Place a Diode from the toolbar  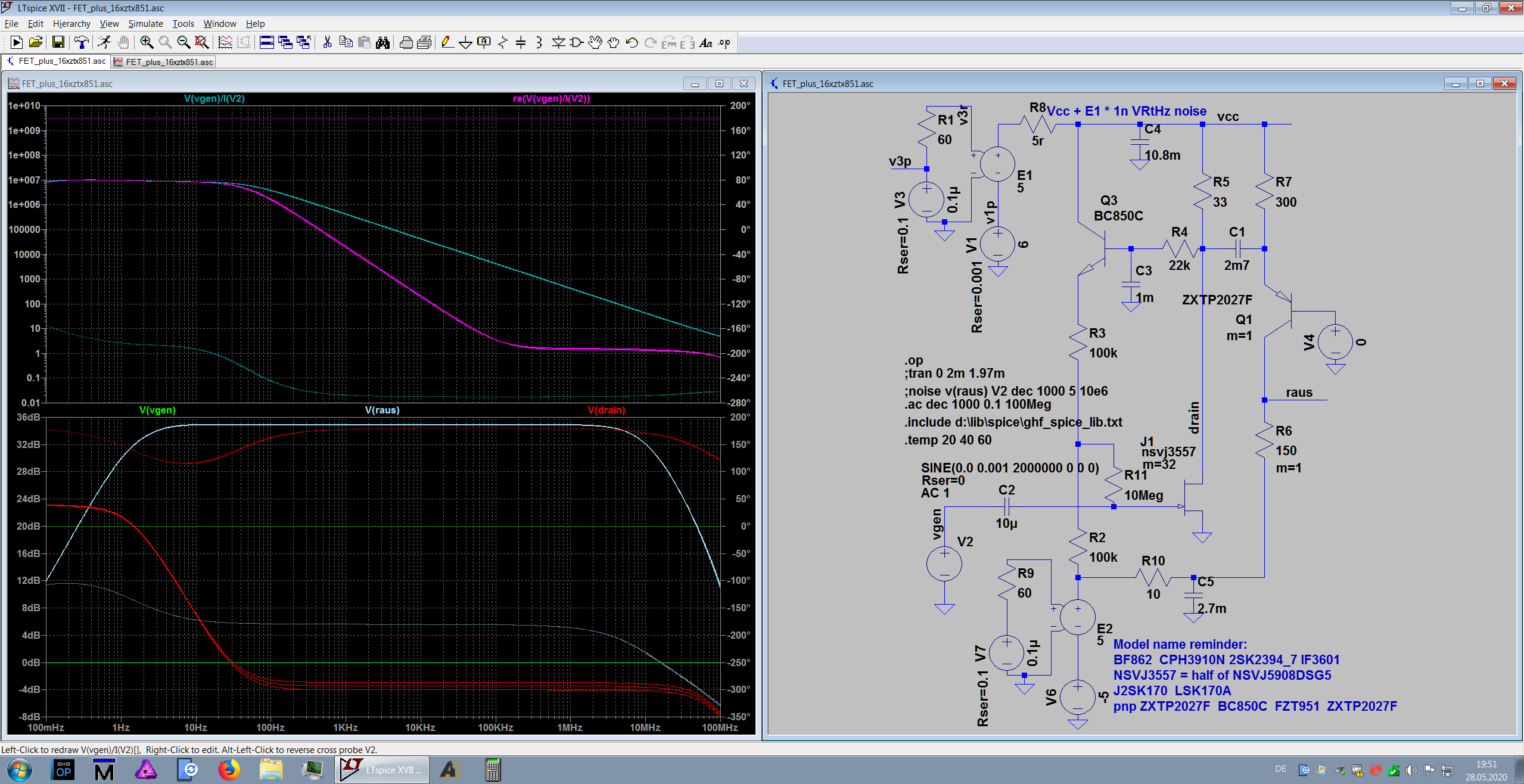558,42
